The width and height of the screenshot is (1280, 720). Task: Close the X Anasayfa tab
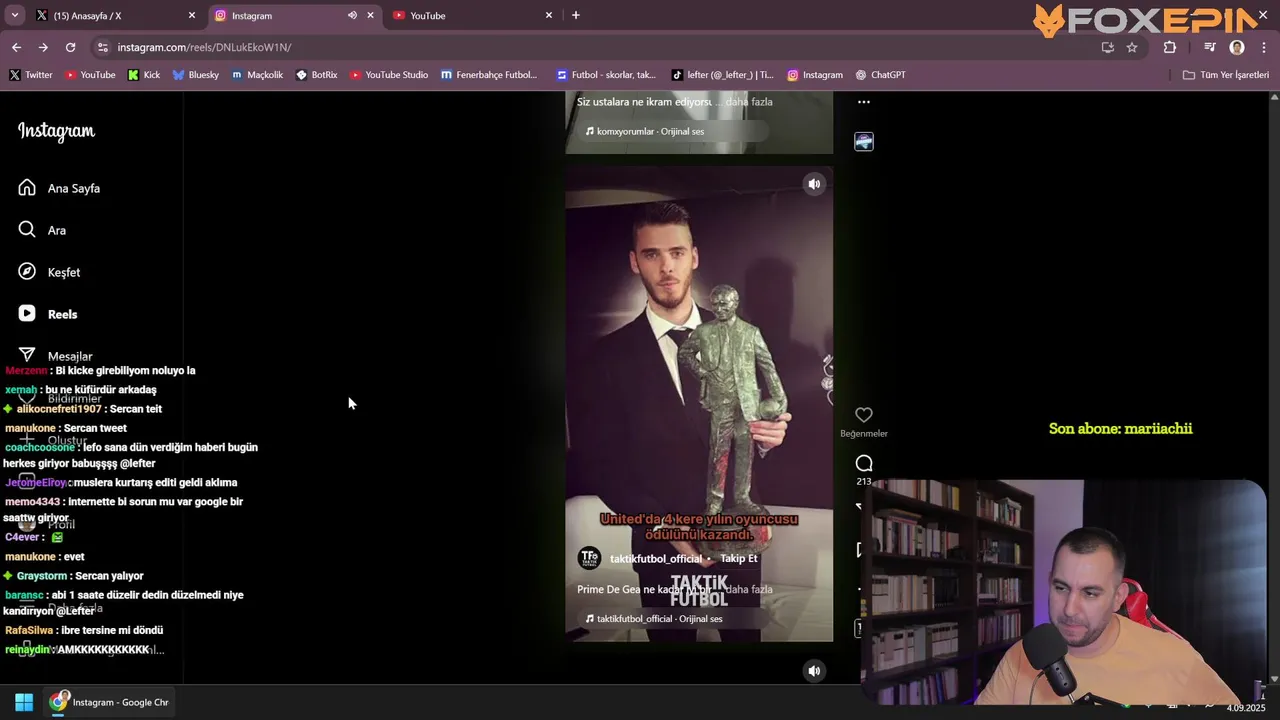pyautogui.click(x=192, y=15)
